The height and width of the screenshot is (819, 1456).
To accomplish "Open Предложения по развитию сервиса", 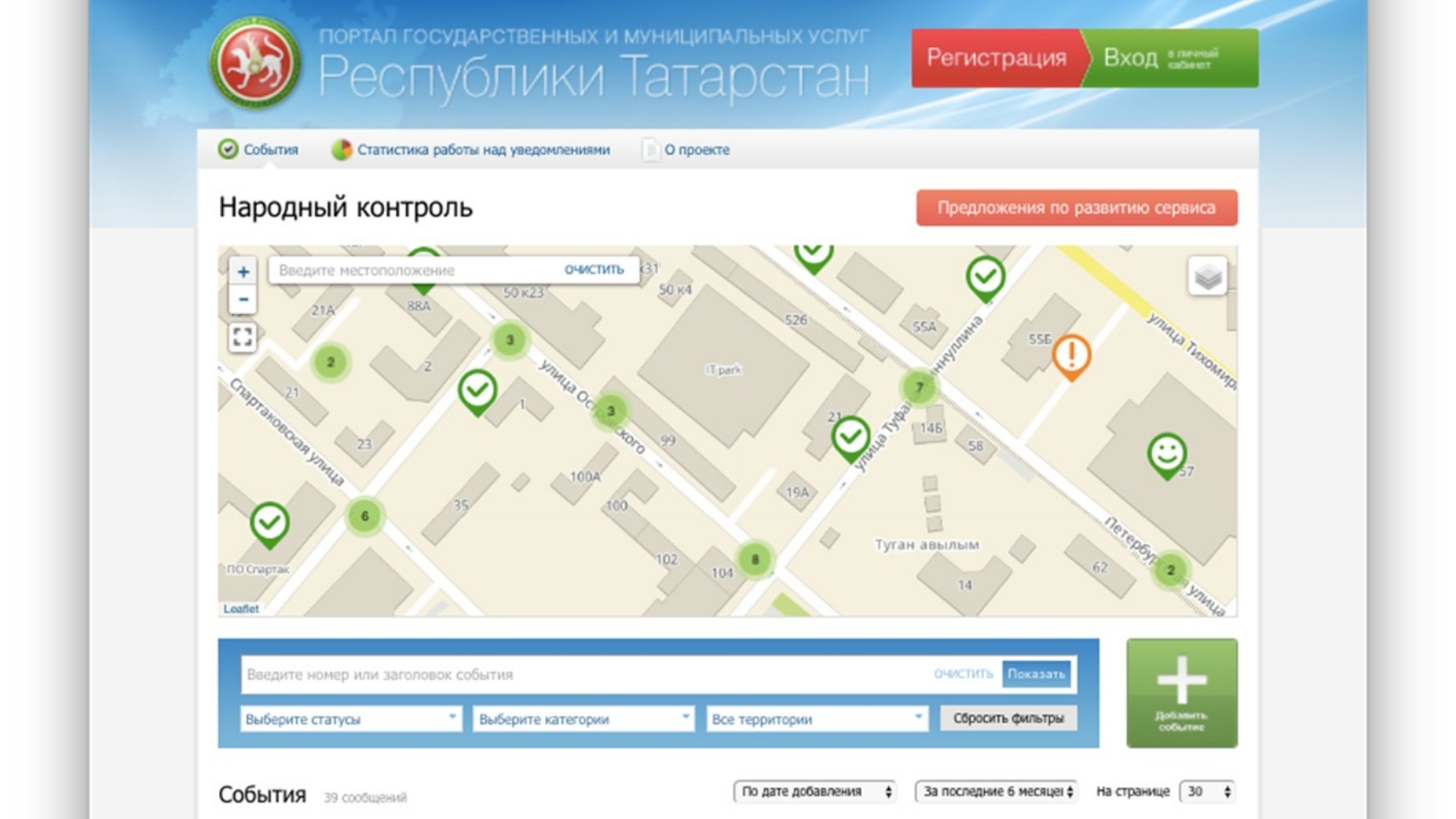I will (1077, 207).
